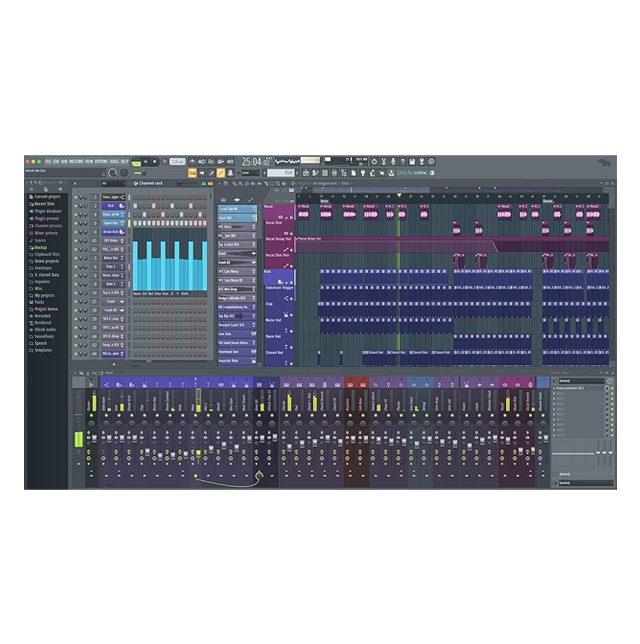The width and height of the screenshot is (640, 644).
Task: Expand the Soundfonts folder
Action: coord(41,336)
